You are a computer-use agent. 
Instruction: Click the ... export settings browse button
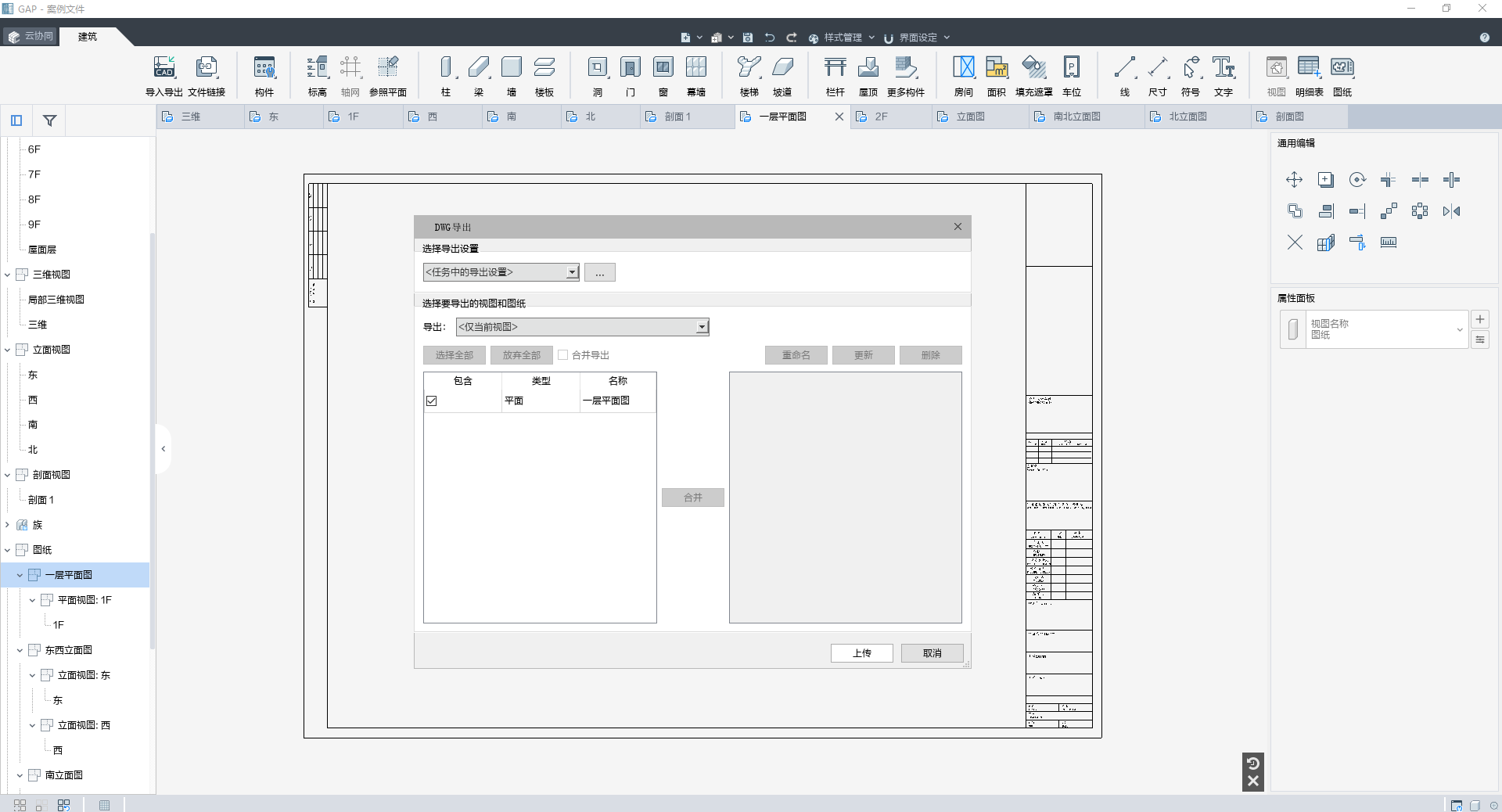(x=600, y=272)
